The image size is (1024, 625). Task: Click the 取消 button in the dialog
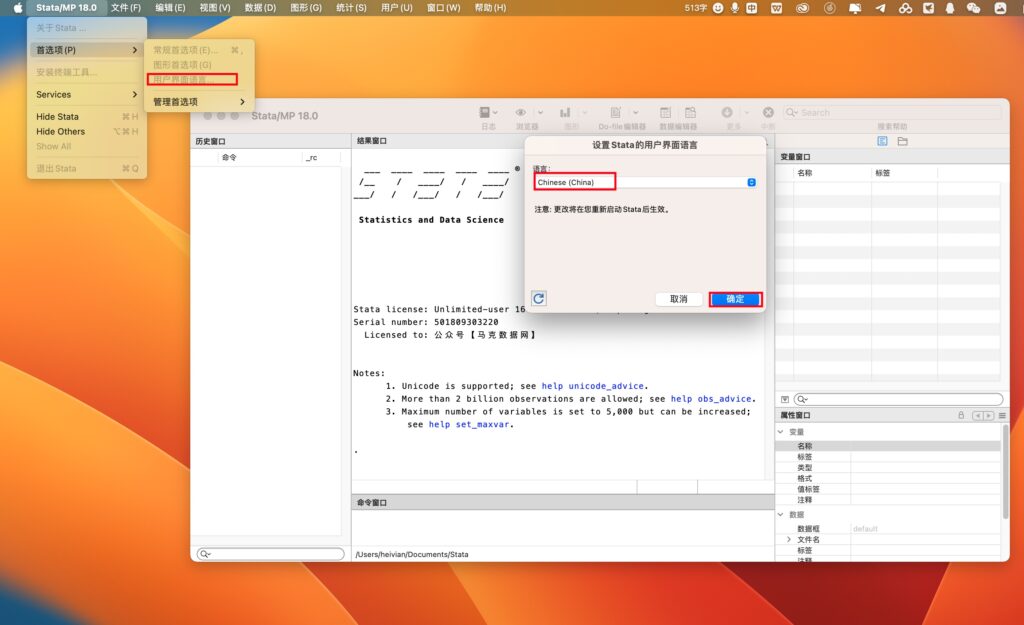679,298
